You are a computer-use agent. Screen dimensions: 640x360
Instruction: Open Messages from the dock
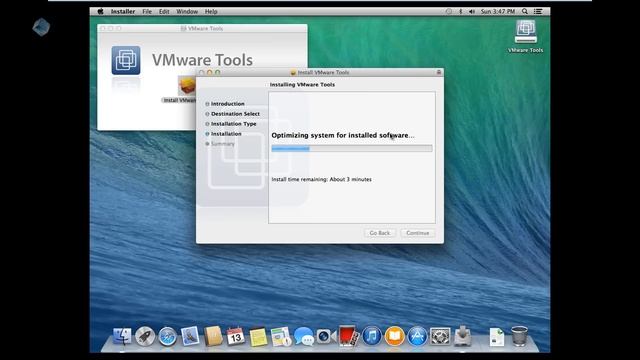pos(304,337)
